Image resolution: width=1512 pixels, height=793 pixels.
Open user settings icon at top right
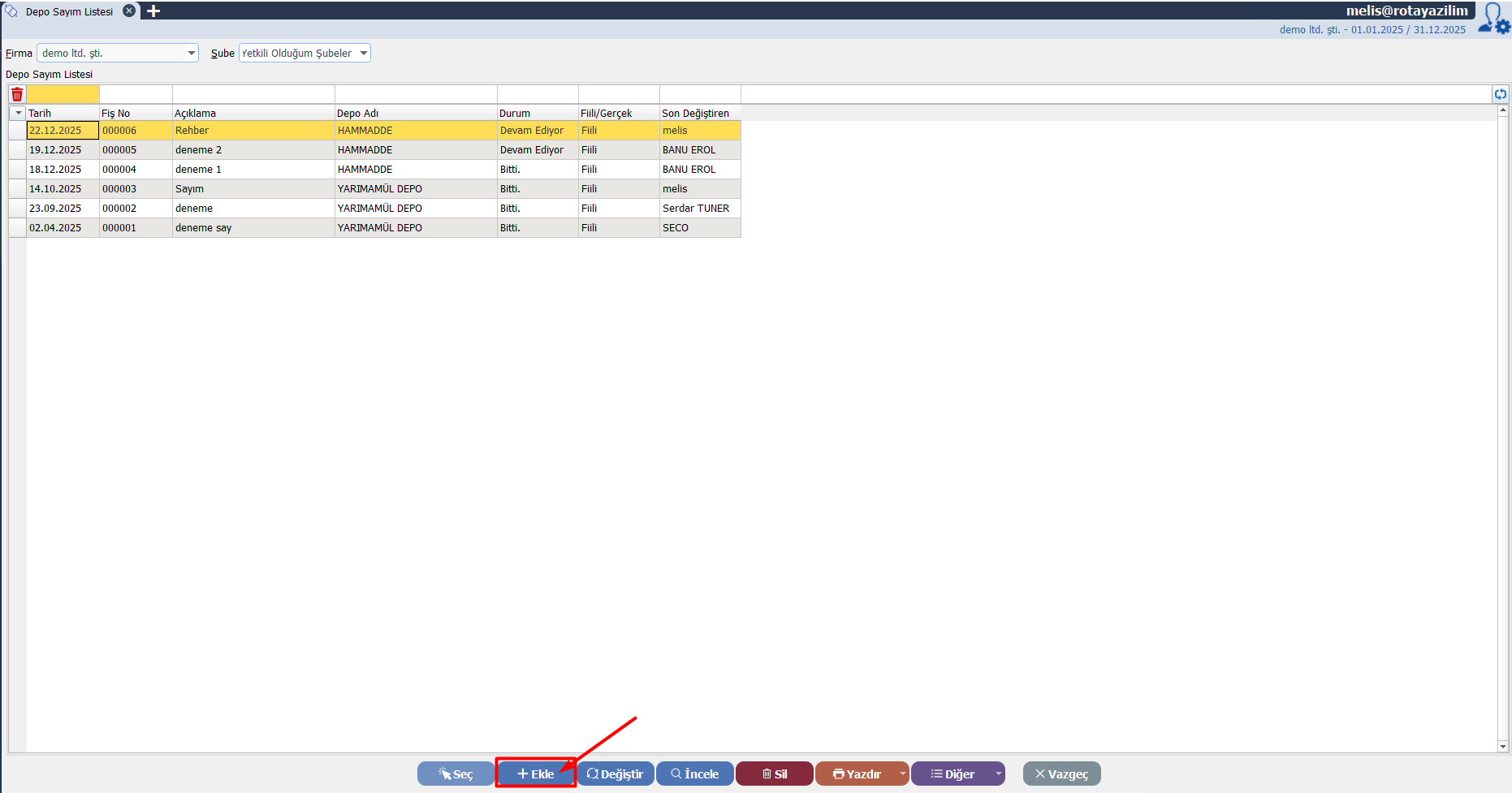1493,19
